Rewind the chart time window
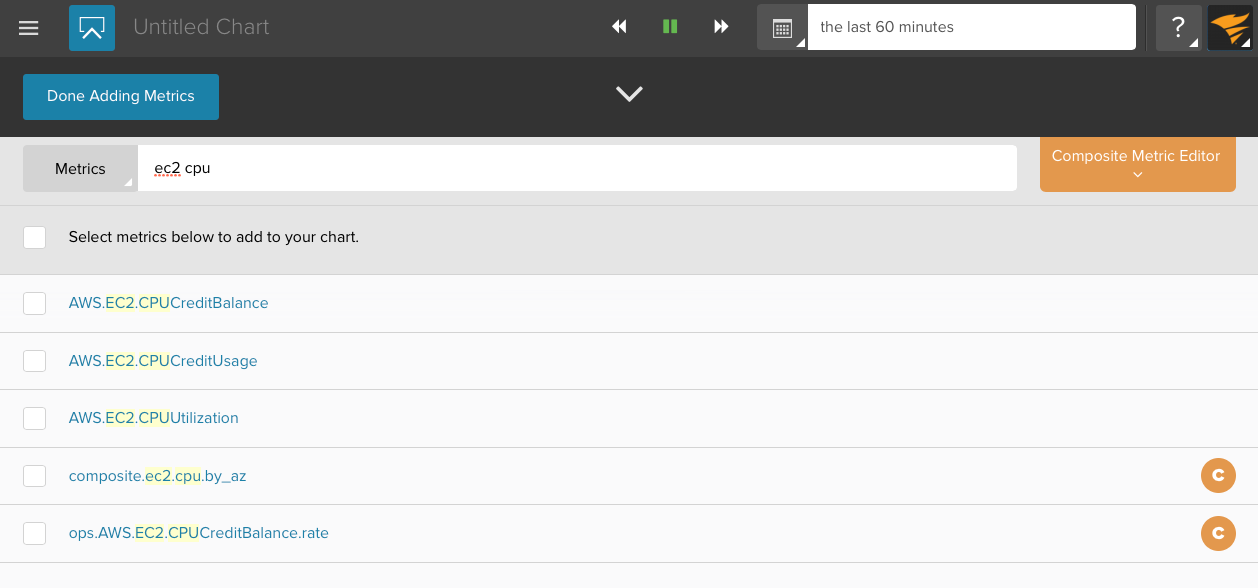This screenshot has width=1258, height=588. 619,27
